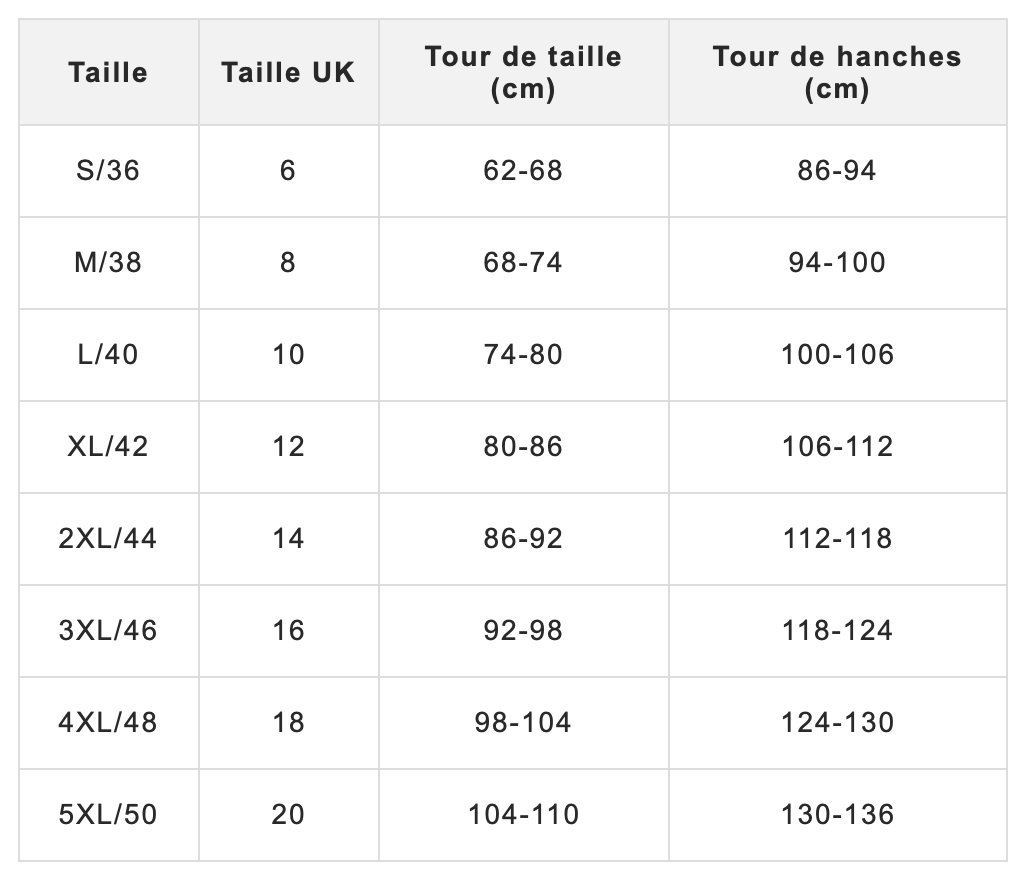Image resolution: width=1026 pixels, height=880 pixels.
Task: Select the Tour de taille (cm) header
Action: (523, 72)
